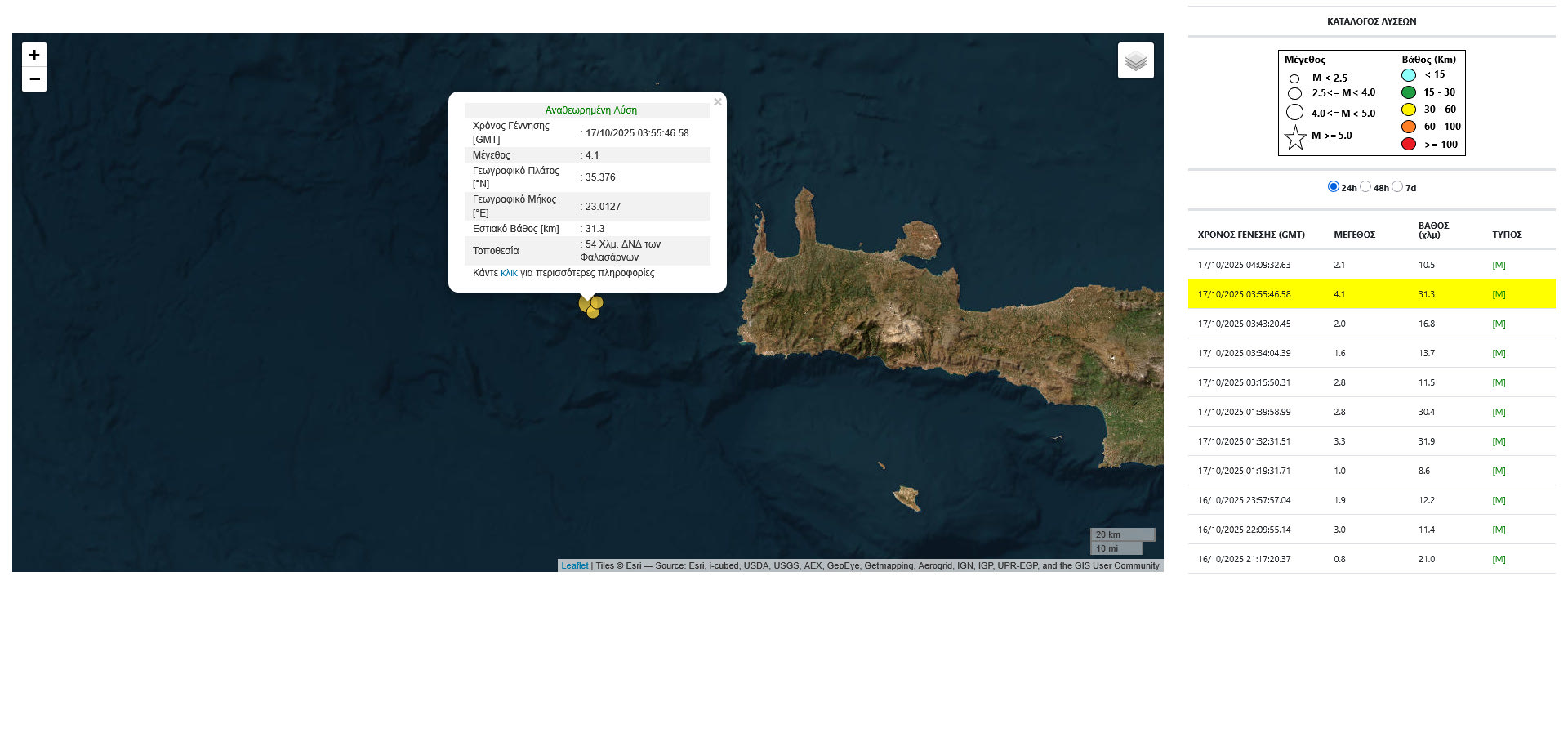The width and height of the screenshot is (1568, 751).
Task: Select the 7d time range
Action: point(1397,186)
